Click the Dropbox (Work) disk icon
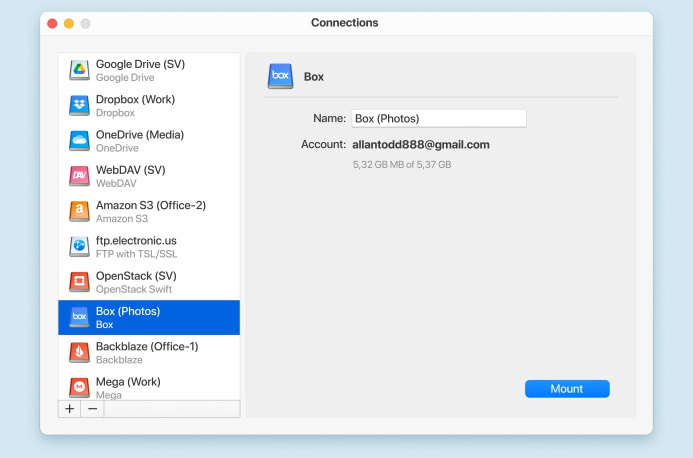The height and width of the screenshot is (458, 693). coord(80,105)
